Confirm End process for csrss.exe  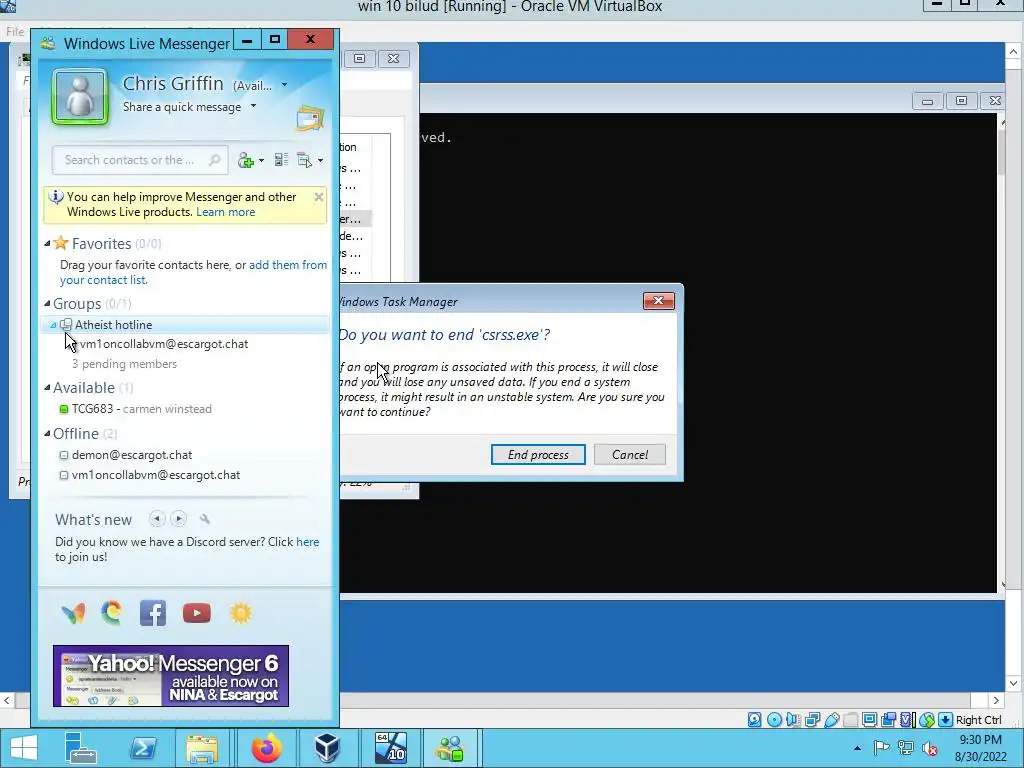(538, 455)
